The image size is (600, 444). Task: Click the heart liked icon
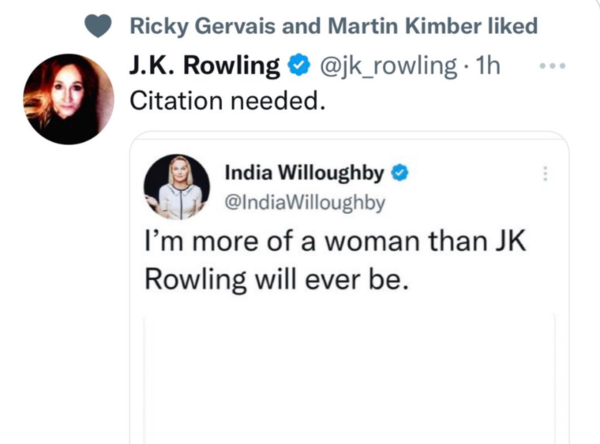(x=98, y=26)
